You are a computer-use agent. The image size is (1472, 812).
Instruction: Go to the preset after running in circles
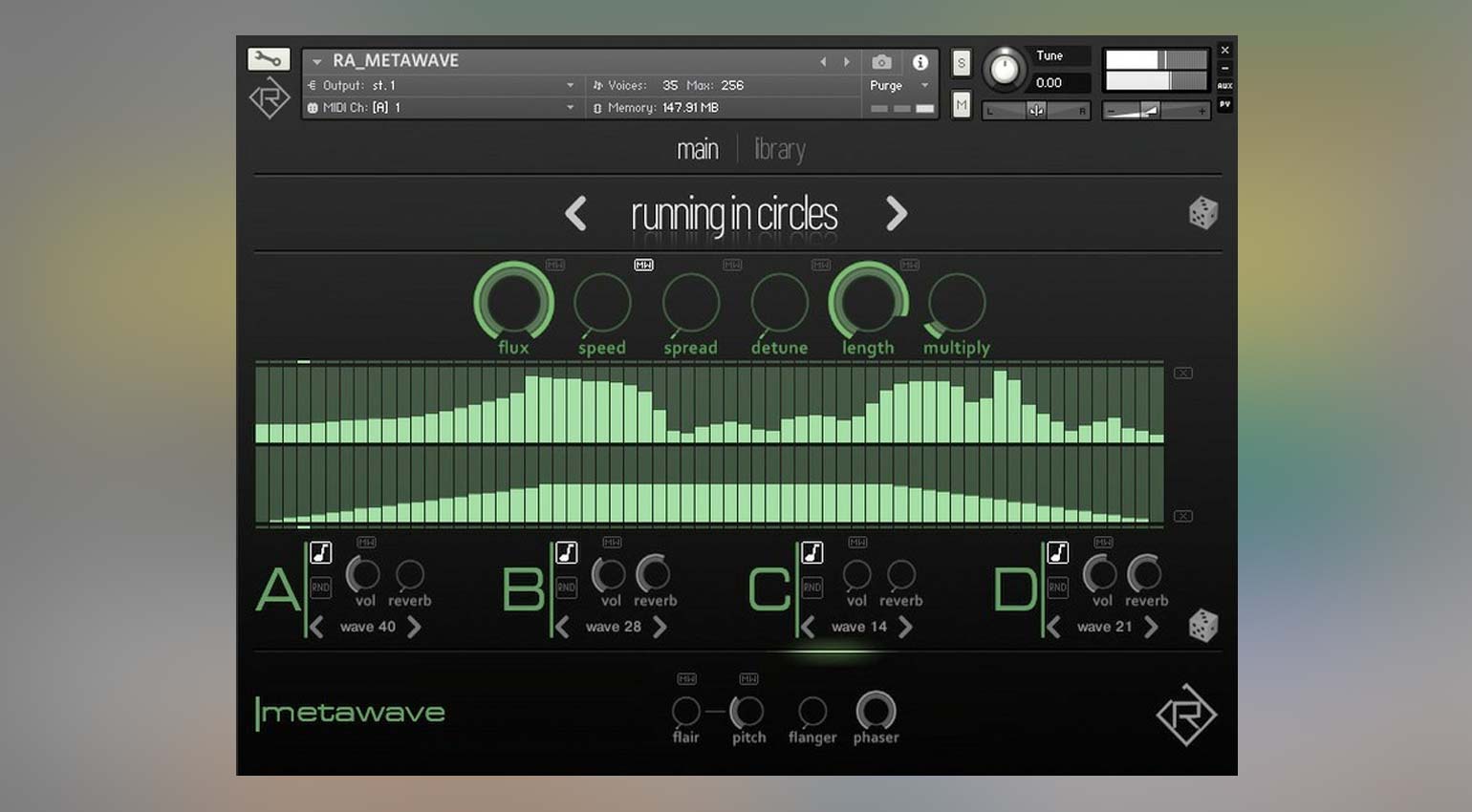pos(896,213)
